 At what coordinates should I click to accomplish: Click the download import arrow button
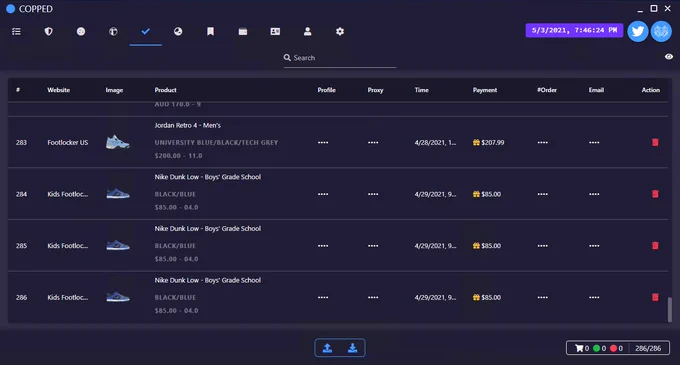pos(353,348)
